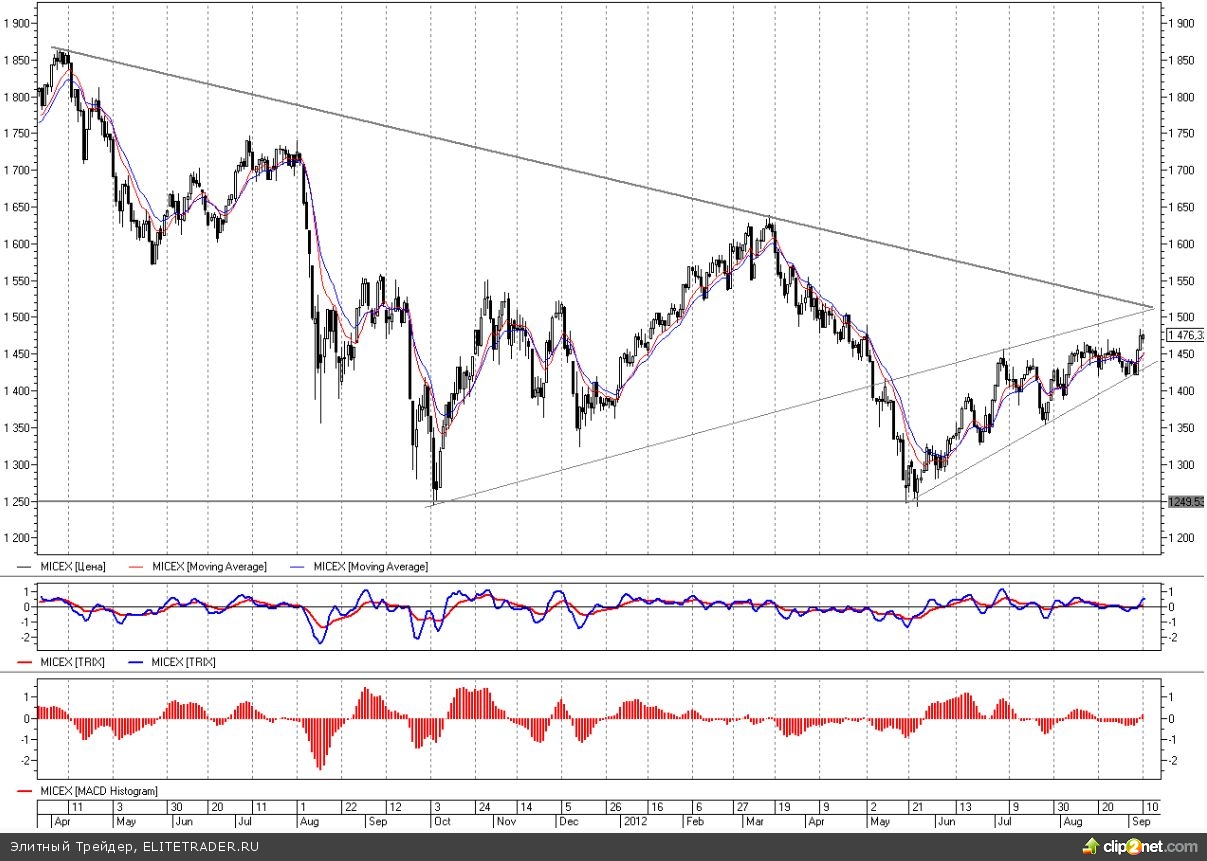
Task: Click the 1249.53 support level label
Action: (1186, 501)
